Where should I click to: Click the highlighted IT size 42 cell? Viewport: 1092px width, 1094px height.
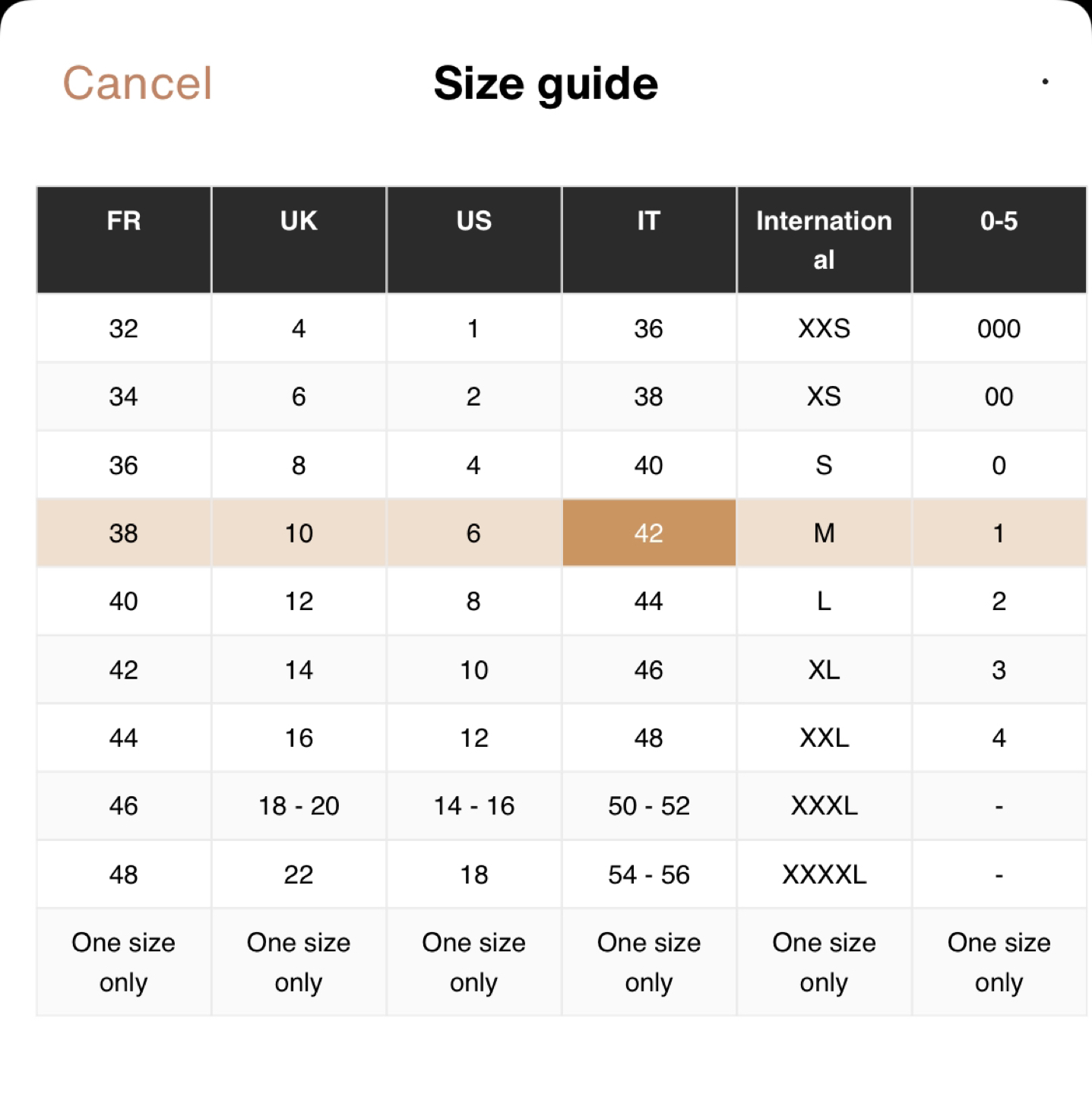pyautogui.click(x=649, y=533)
